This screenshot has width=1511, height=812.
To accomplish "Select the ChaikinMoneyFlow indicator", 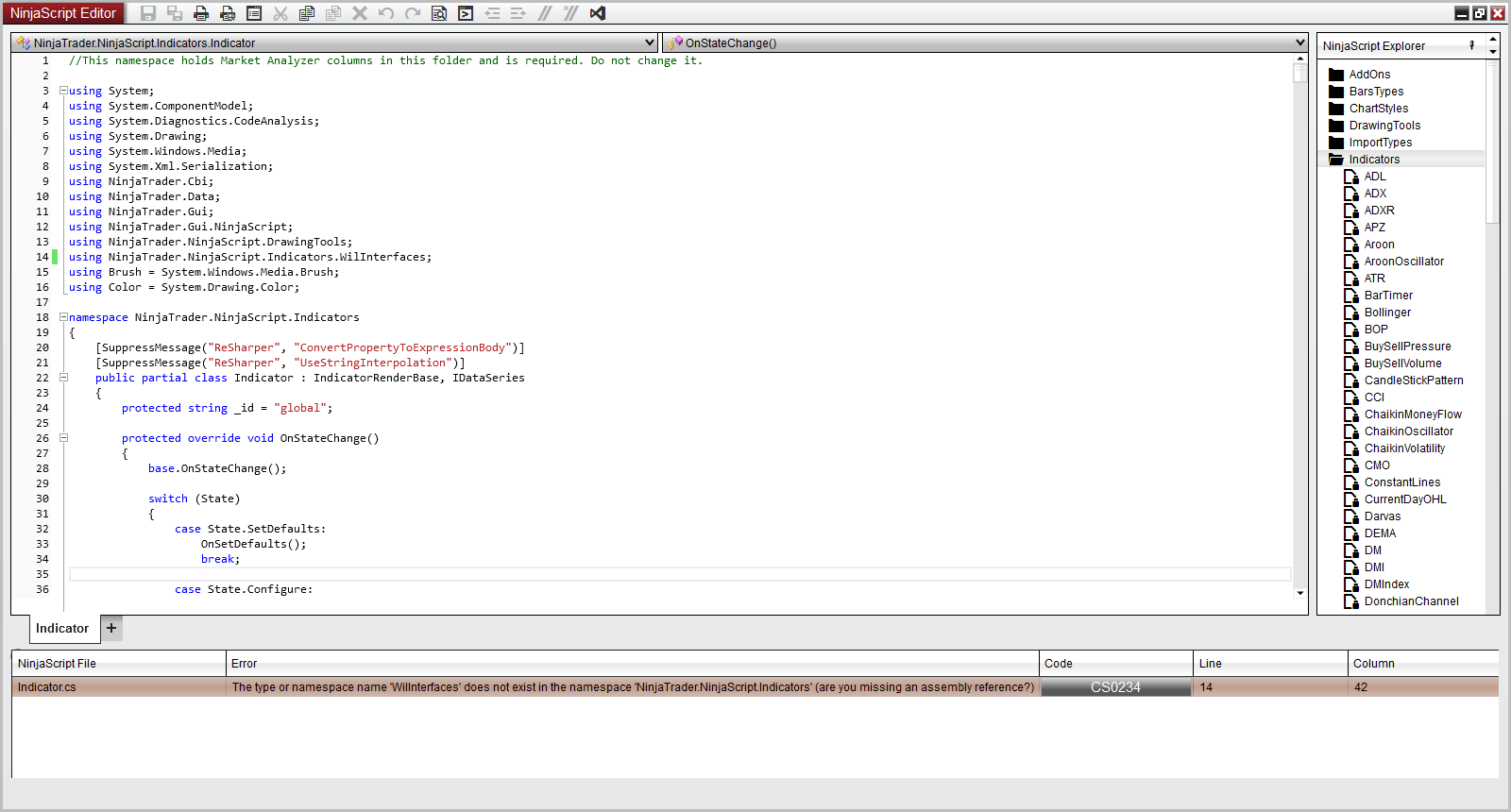I will point(1413,414).
